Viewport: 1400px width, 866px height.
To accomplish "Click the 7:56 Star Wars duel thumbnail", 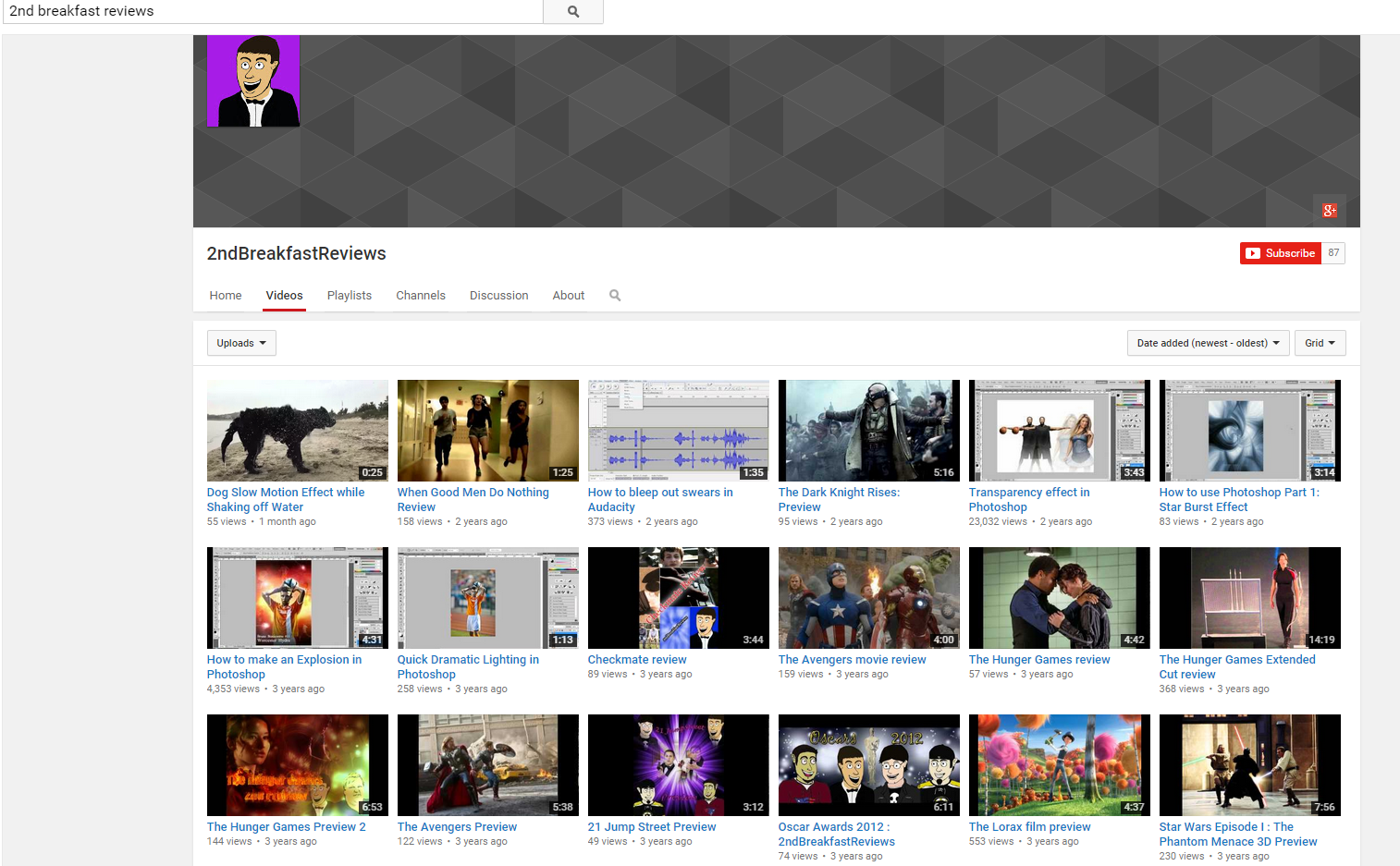I will pos(1250,765).
